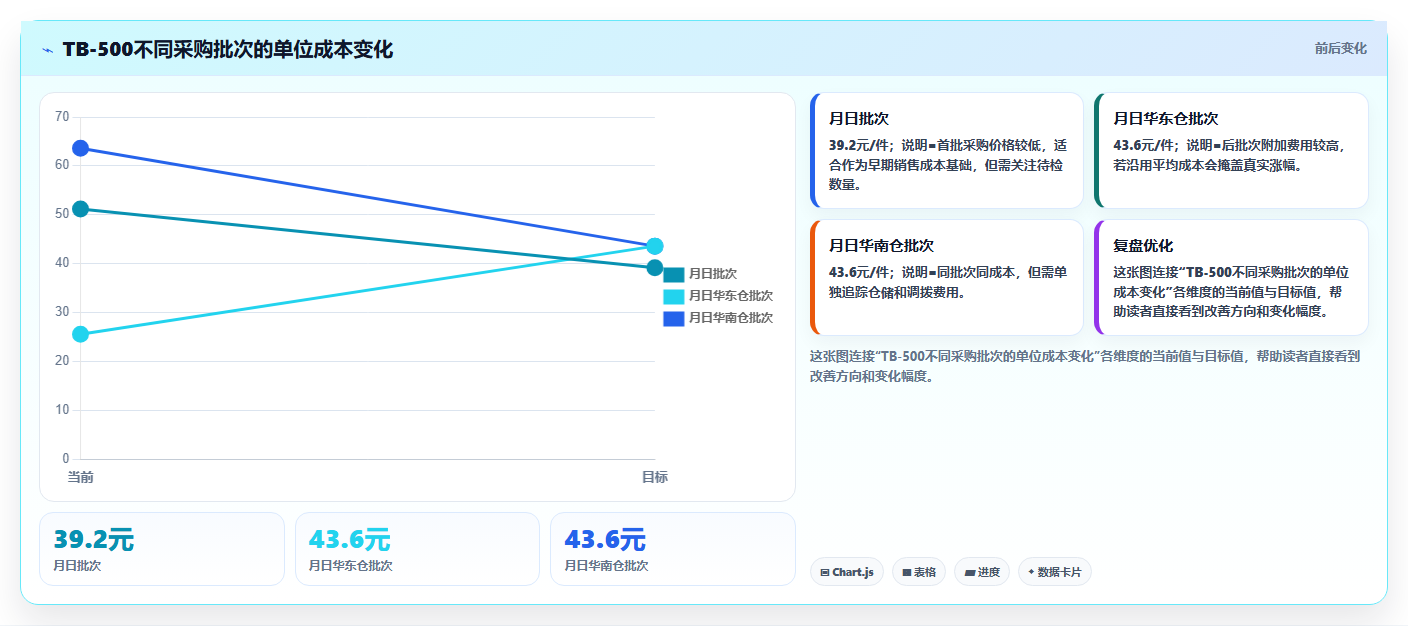Click the dark blue 43.6元 stat above 月日华南仓批次
The image size is (1408, 626).
coord(605,540)
